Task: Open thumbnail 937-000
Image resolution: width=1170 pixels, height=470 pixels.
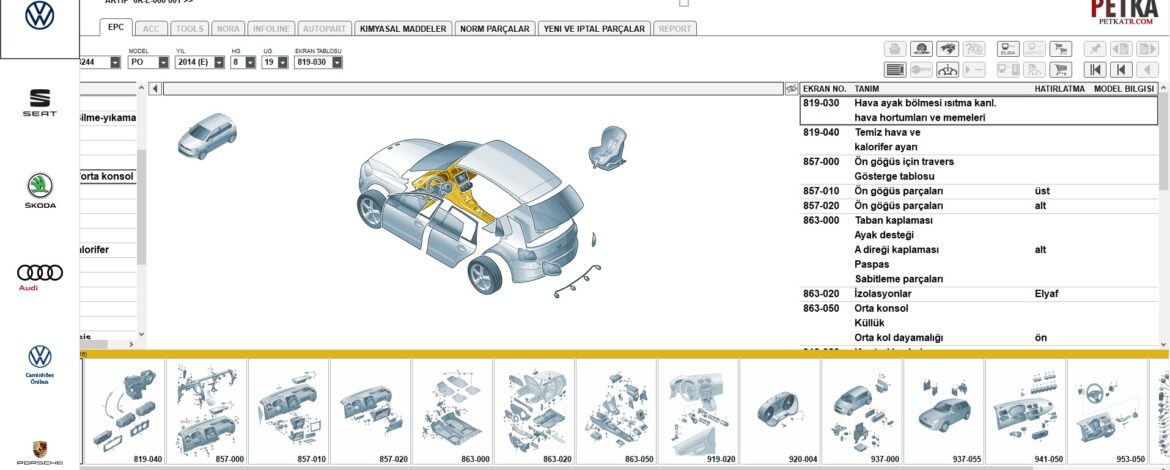Action: (862, 412)
